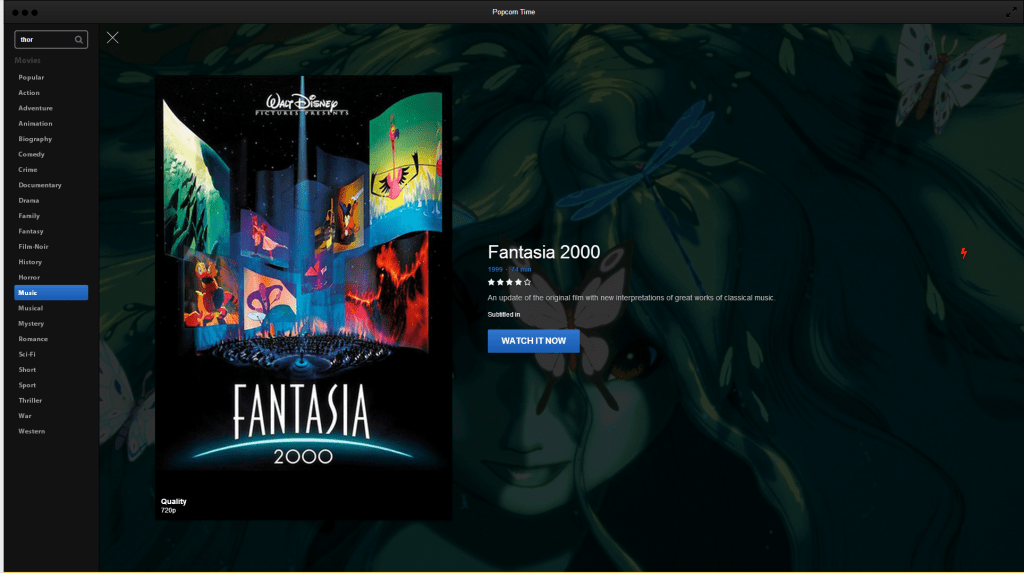Click the Fantasia 2000 poster image
Image resolution: width=1024 pixels, height=573 pixels.
(303, 297)
